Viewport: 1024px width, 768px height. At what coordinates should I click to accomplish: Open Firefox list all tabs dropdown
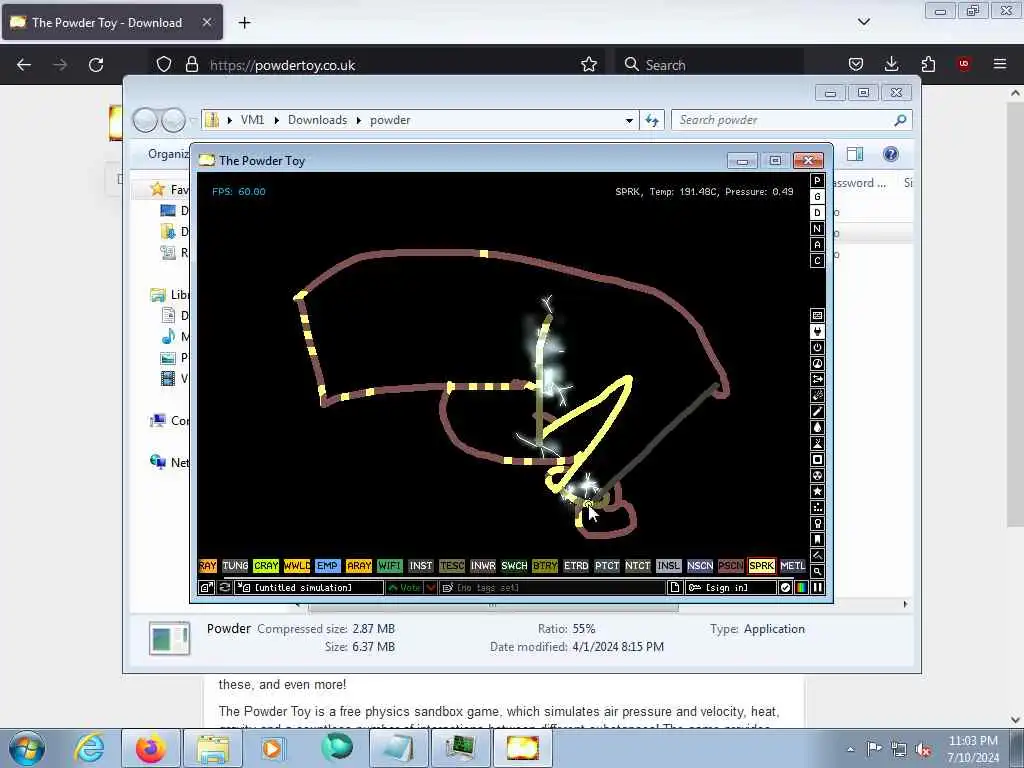pyautogui.click(x=863, y=22)
